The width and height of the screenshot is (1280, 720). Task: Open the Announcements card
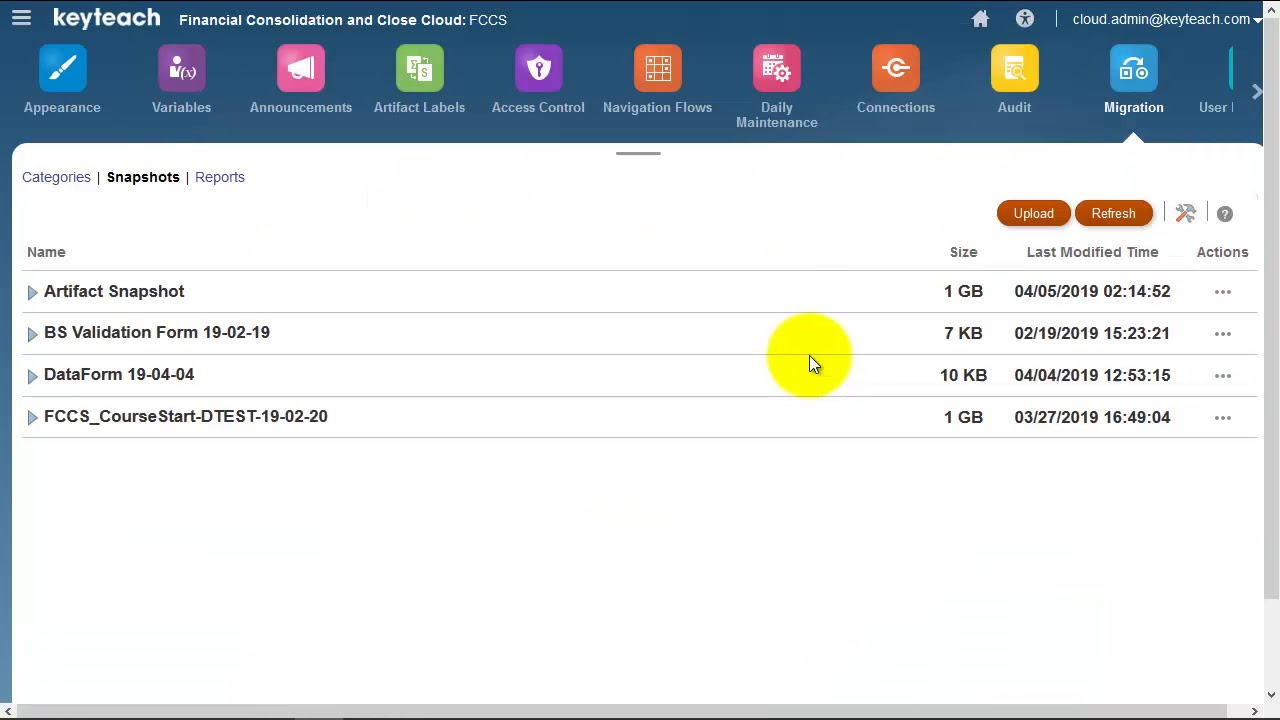pos(301,81)
